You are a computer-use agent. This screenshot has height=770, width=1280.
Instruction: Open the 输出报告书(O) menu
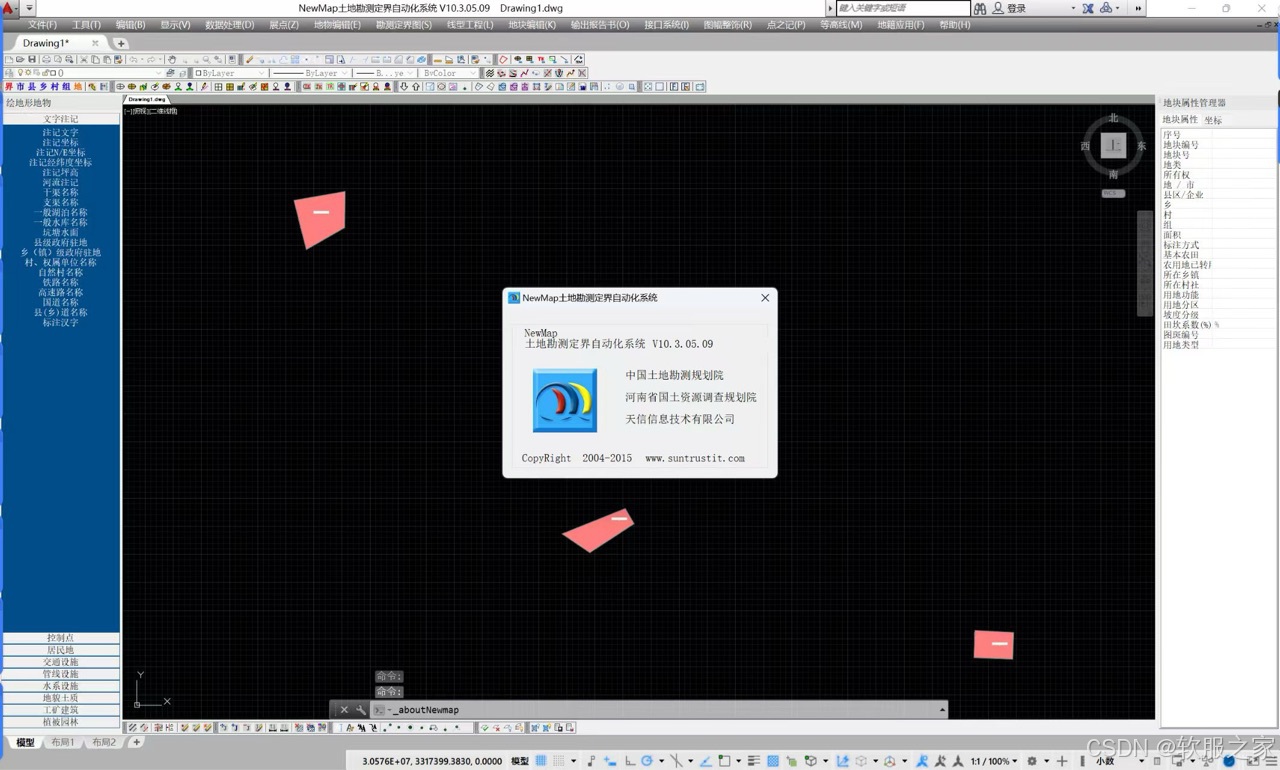(x=600, y=25)
